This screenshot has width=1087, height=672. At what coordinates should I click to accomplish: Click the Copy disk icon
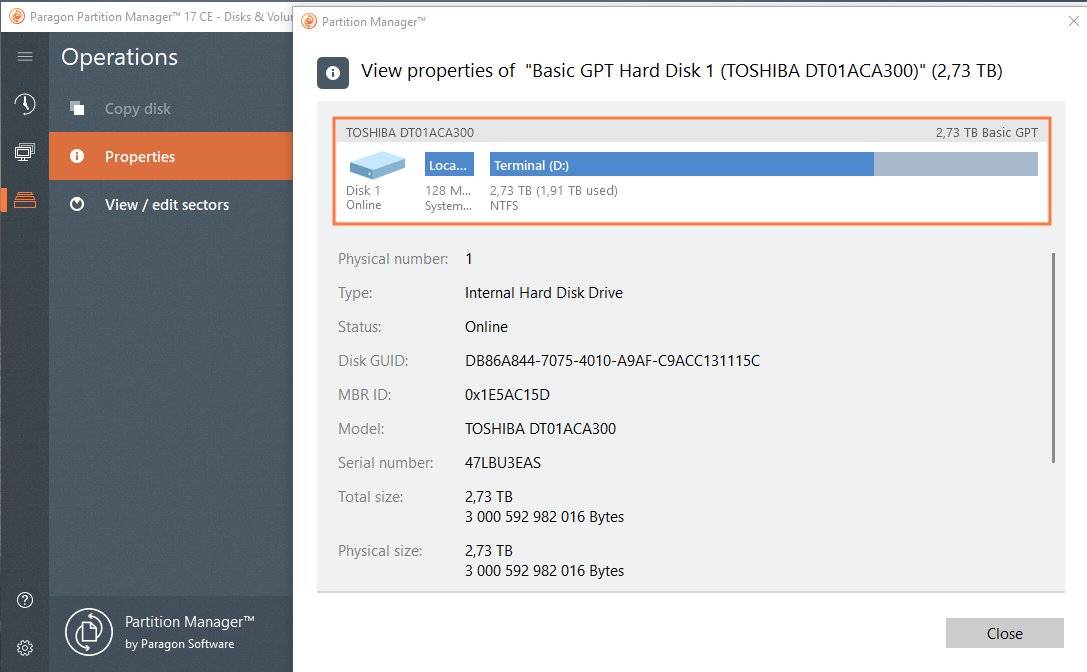(x=77, y=108)
